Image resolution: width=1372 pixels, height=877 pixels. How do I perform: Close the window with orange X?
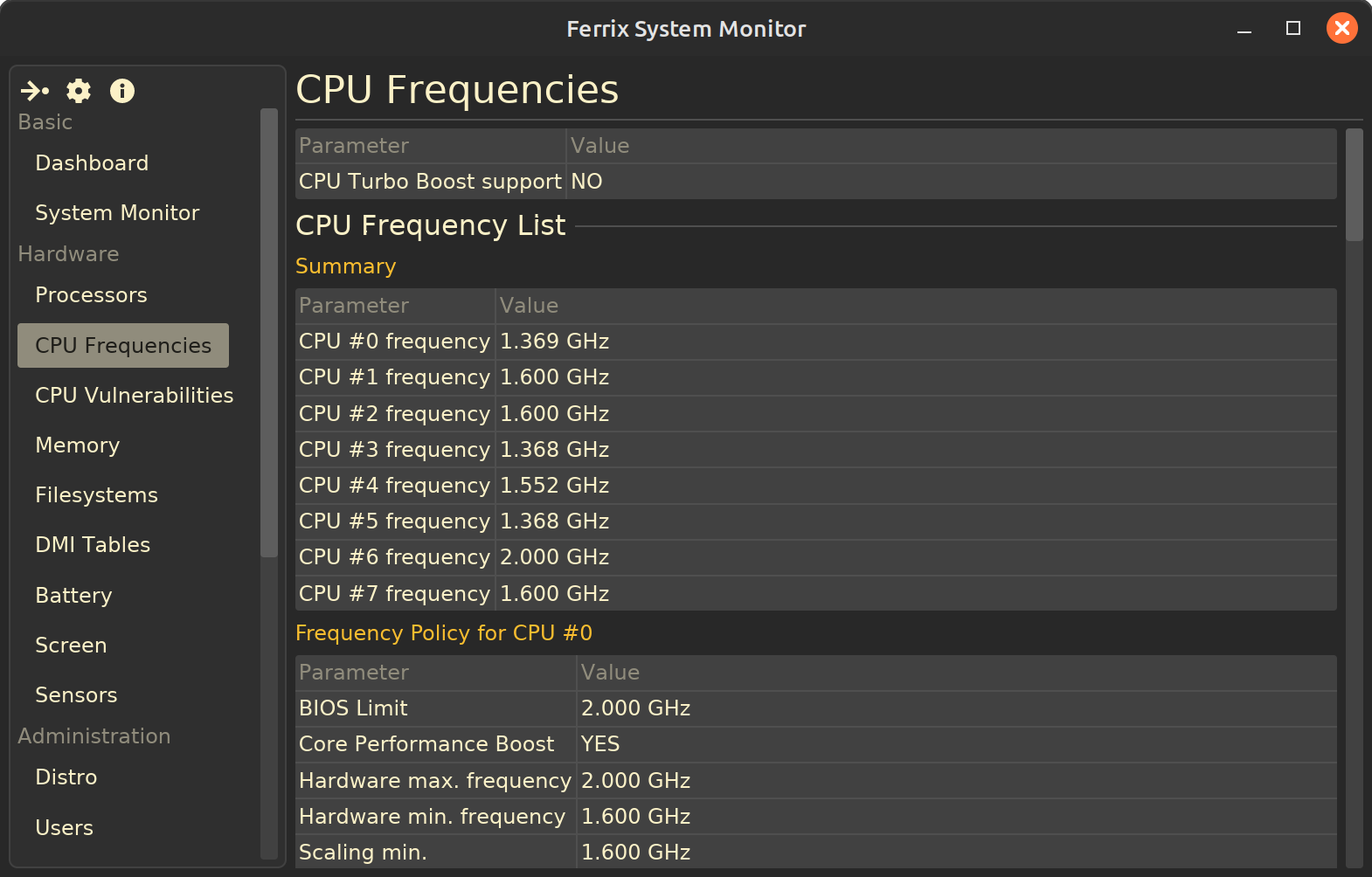[1341, 29]
